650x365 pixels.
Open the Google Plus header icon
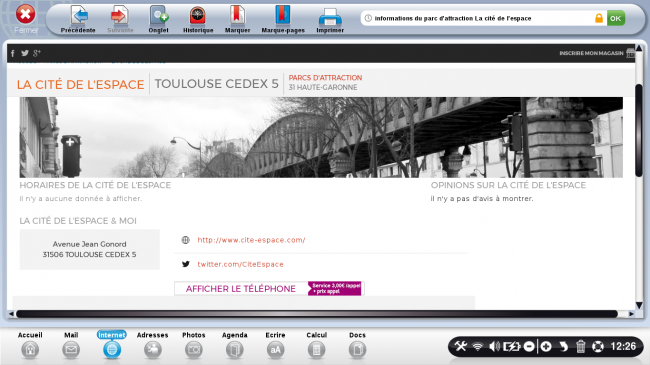(x=37, y=53)
